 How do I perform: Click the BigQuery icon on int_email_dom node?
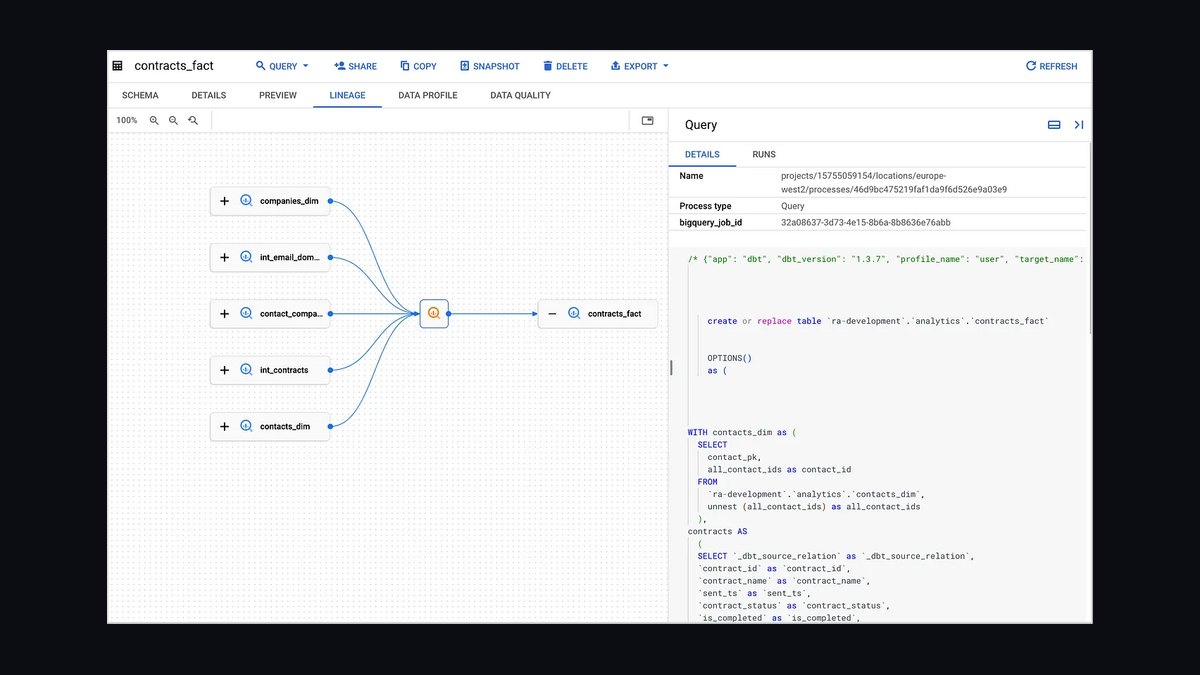(246, 257)
